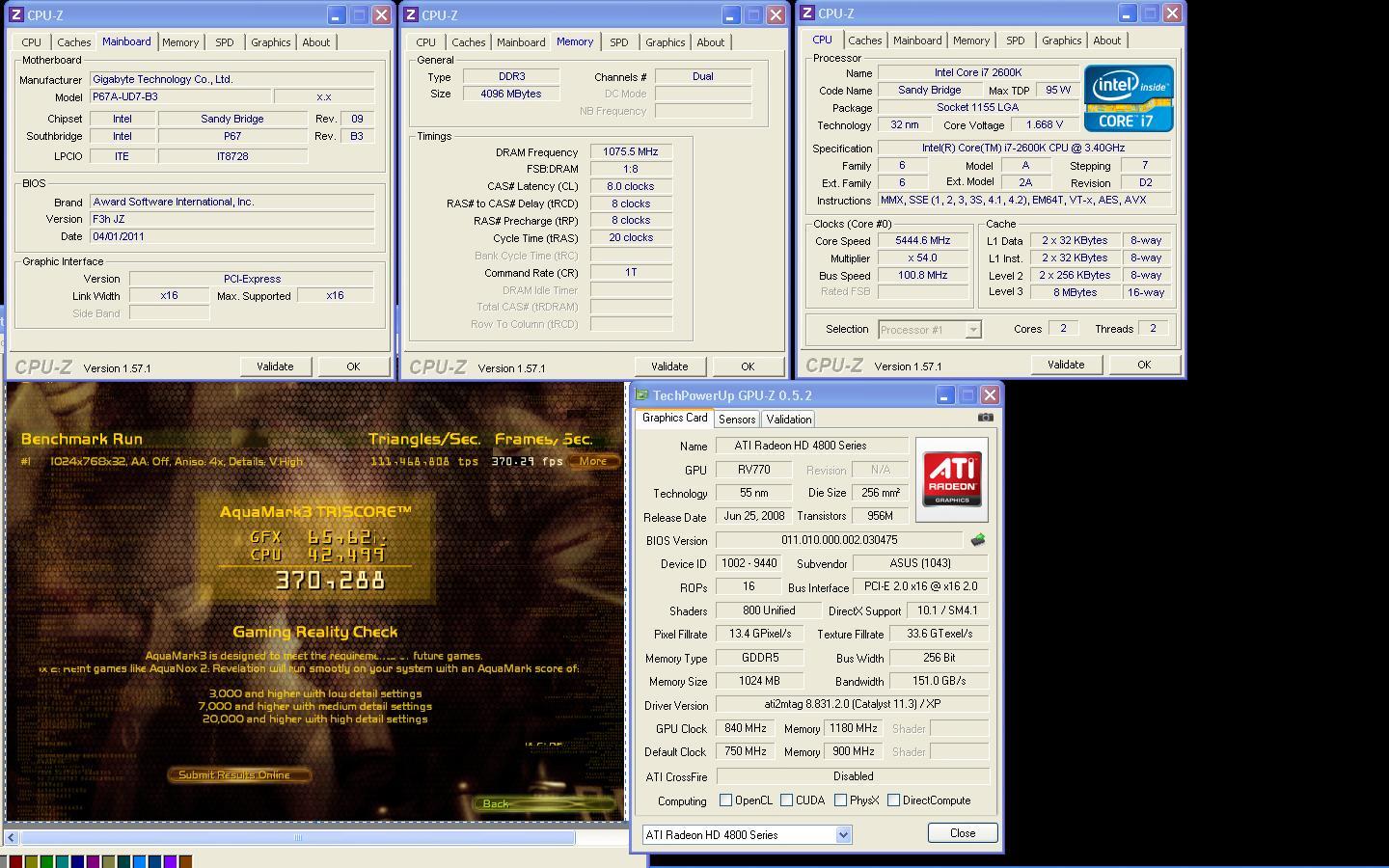Click Validate in Memory CPU-Z window

coord(669,366)
